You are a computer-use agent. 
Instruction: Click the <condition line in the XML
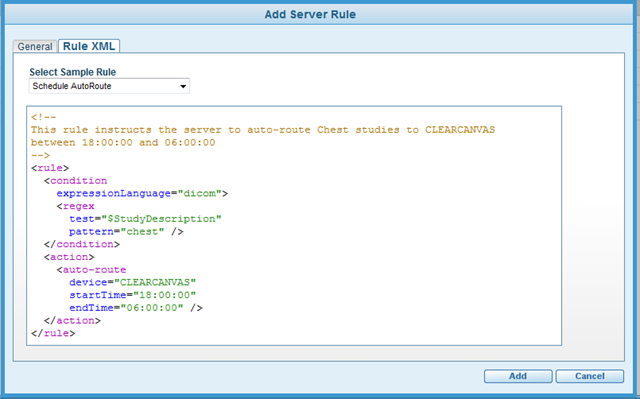pyautogui.click(x=76, y=181)
